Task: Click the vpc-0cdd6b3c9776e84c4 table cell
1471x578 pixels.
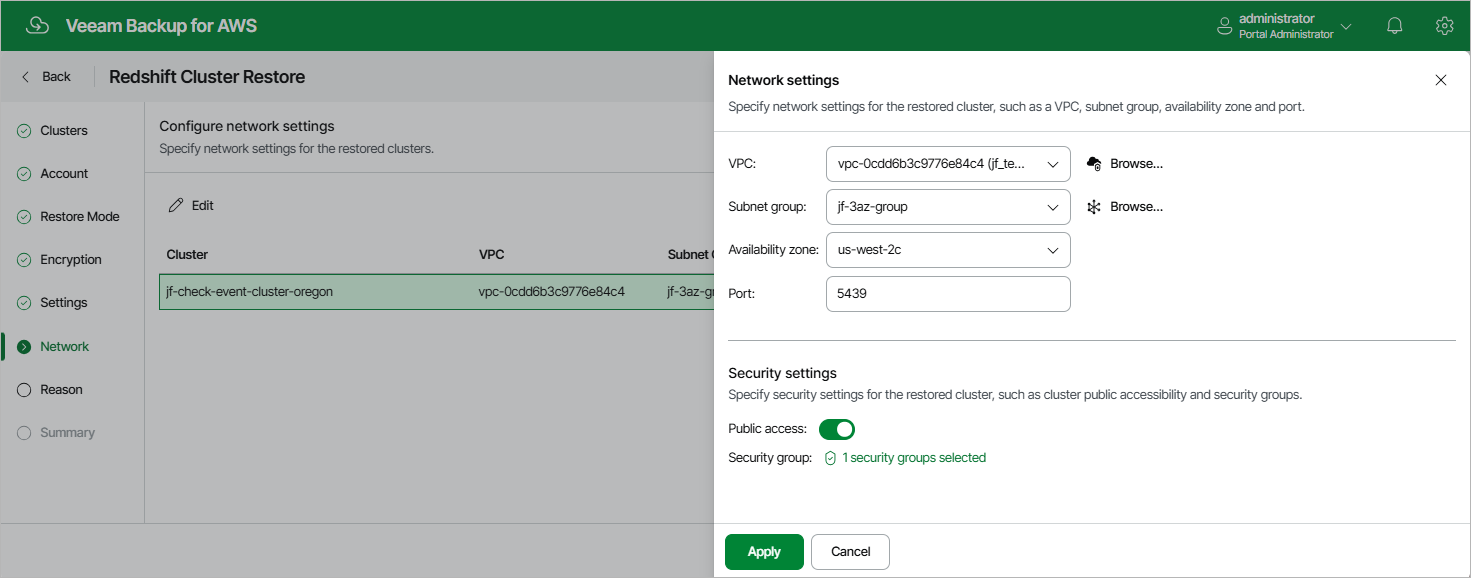Action: 552,292
